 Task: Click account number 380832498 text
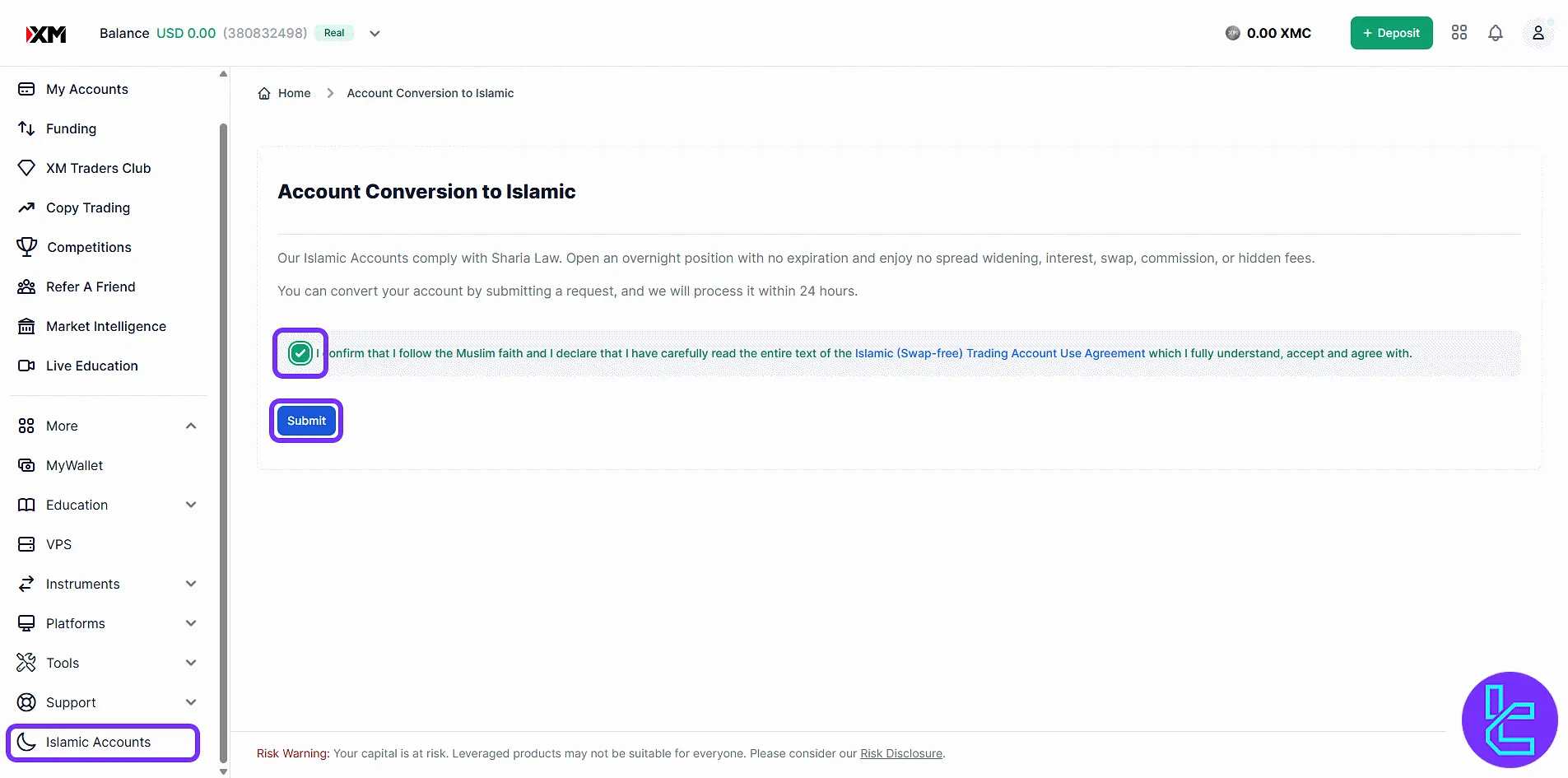pyautogui.click(x=265, y=33)
